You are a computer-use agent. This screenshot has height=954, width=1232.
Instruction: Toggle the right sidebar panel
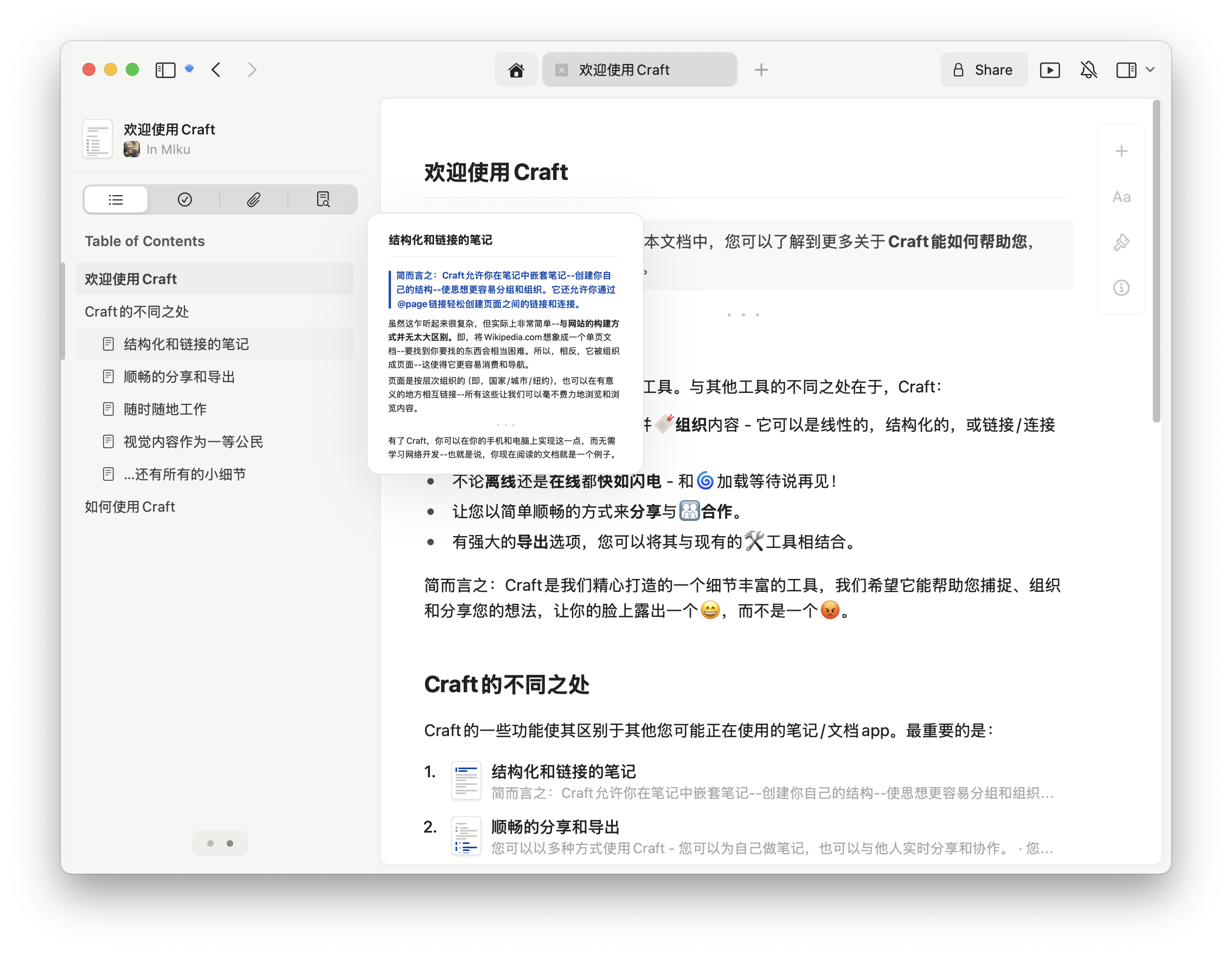click(x=1126, y=70)
